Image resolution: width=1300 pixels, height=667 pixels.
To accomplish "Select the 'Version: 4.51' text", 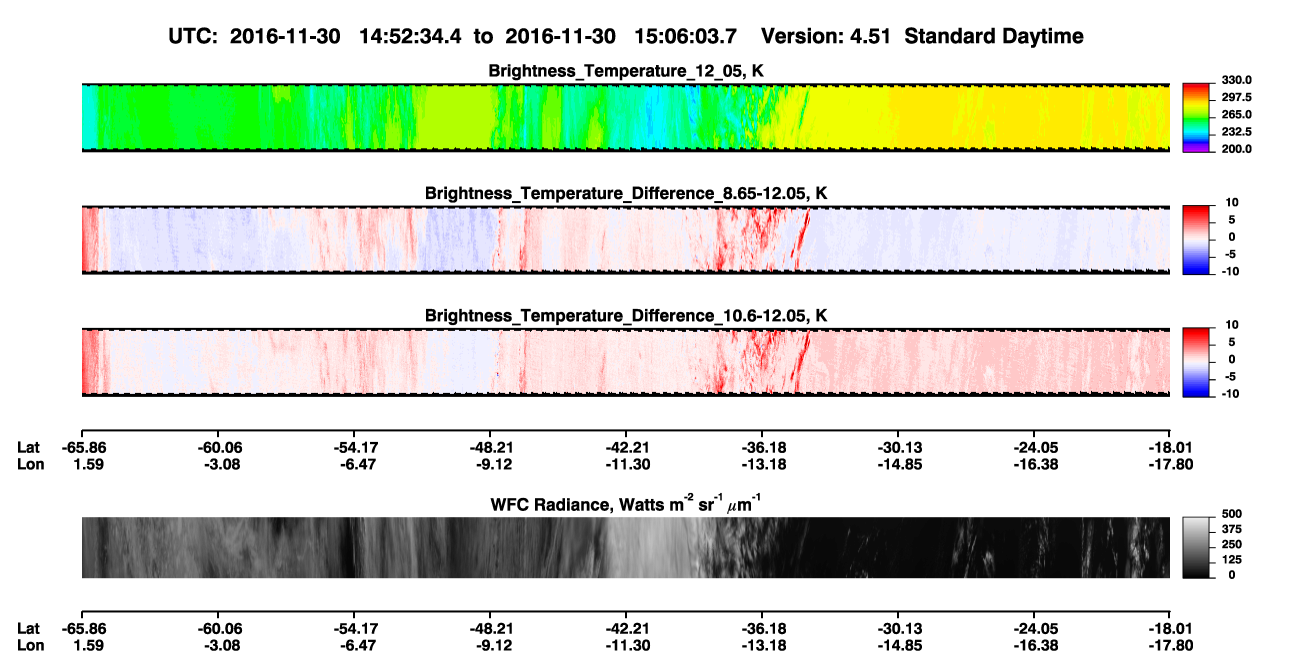I will point(828,36).
